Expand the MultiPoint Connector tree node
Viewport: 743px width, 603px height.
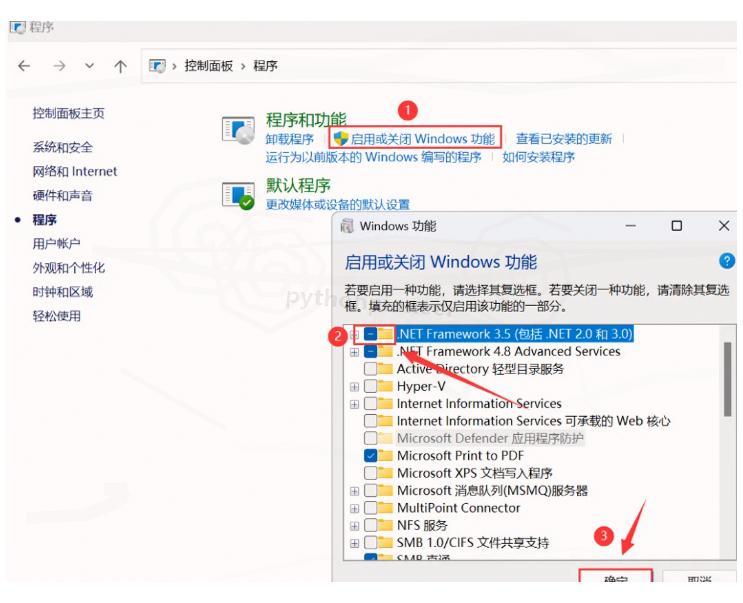click(x=354, y=508)
